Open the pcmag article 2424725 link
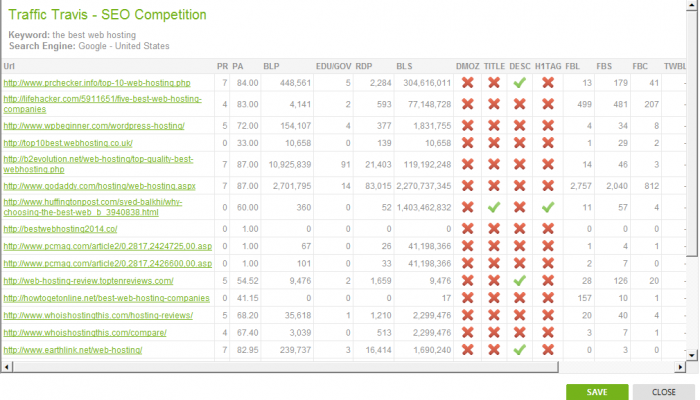The image size is (700, 400). pyautogui.click(x=108, y=246)
